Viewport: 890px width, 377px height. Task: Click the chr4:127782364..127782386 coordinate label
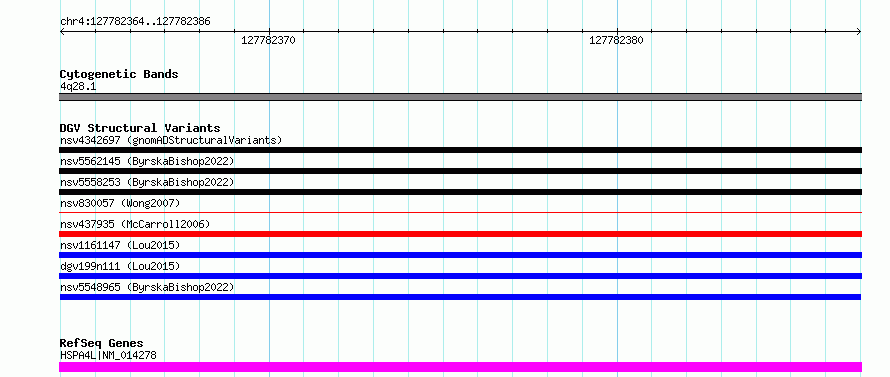(x=135, y=22)
